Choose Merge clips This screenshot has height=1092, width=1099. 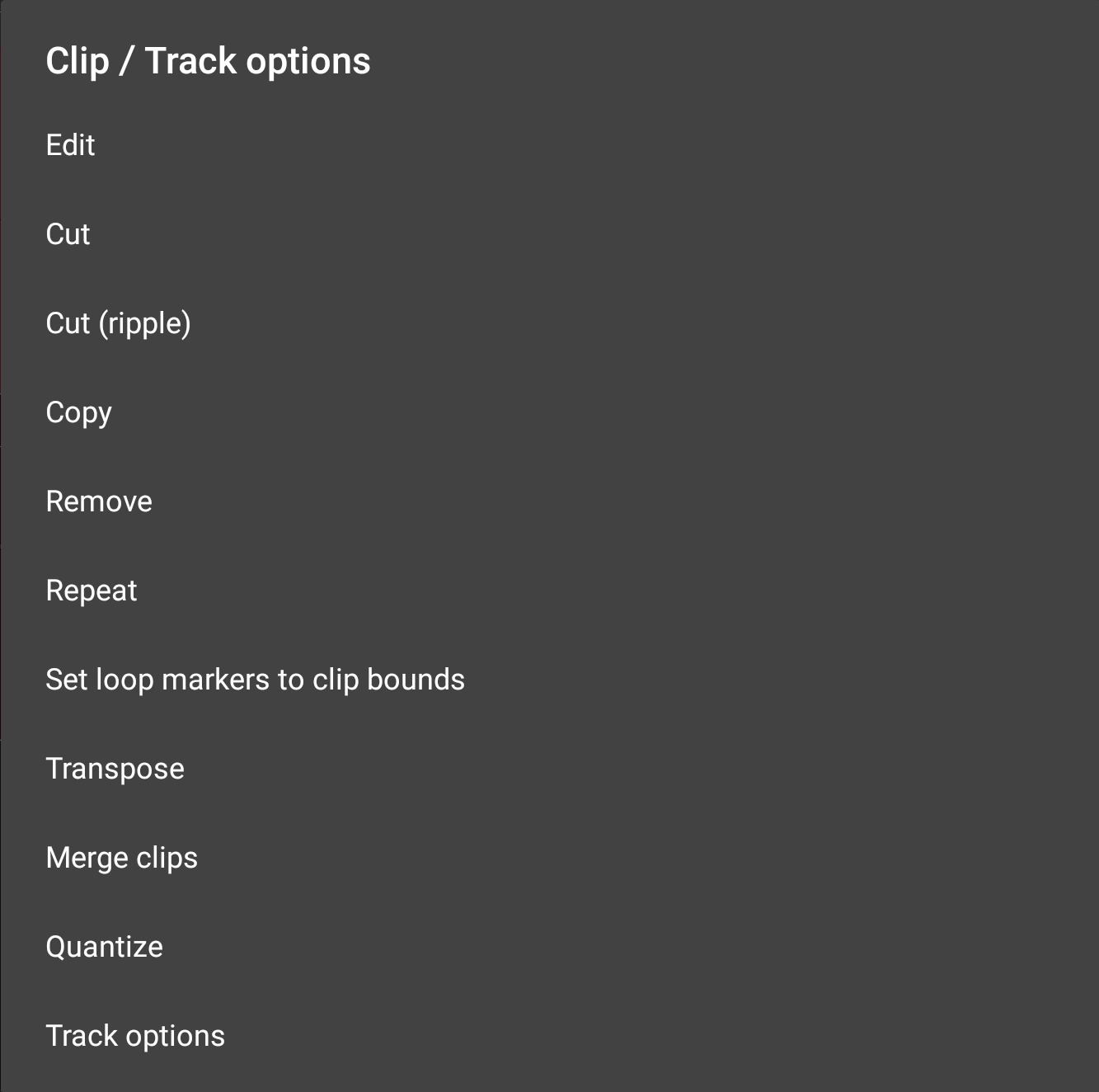coord(122,858)
